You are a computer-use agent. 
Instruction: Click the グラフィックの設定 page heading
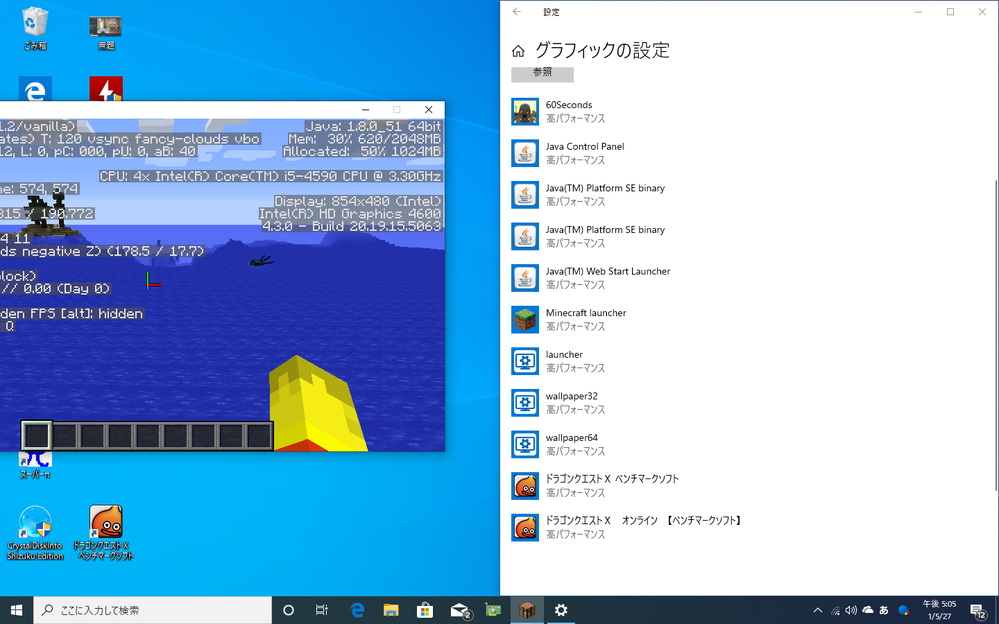(x=602, y=50)
